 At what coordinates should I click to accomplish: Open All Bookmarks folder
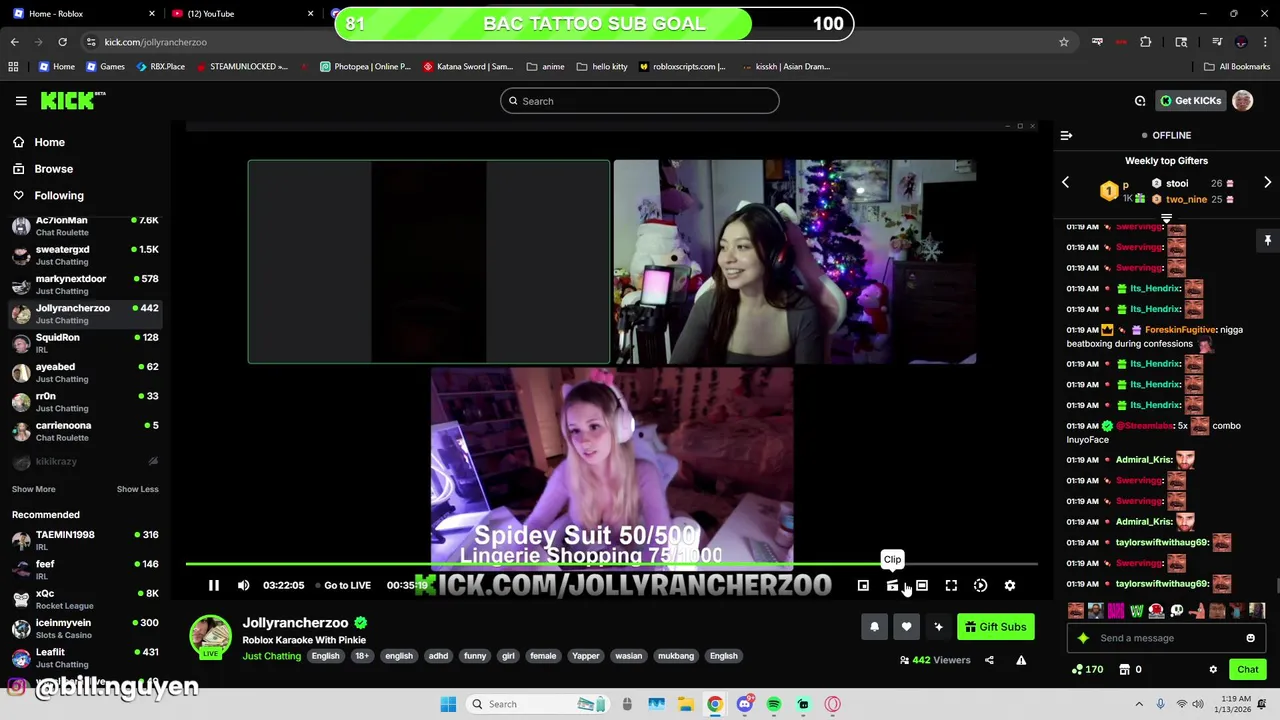1237,67
